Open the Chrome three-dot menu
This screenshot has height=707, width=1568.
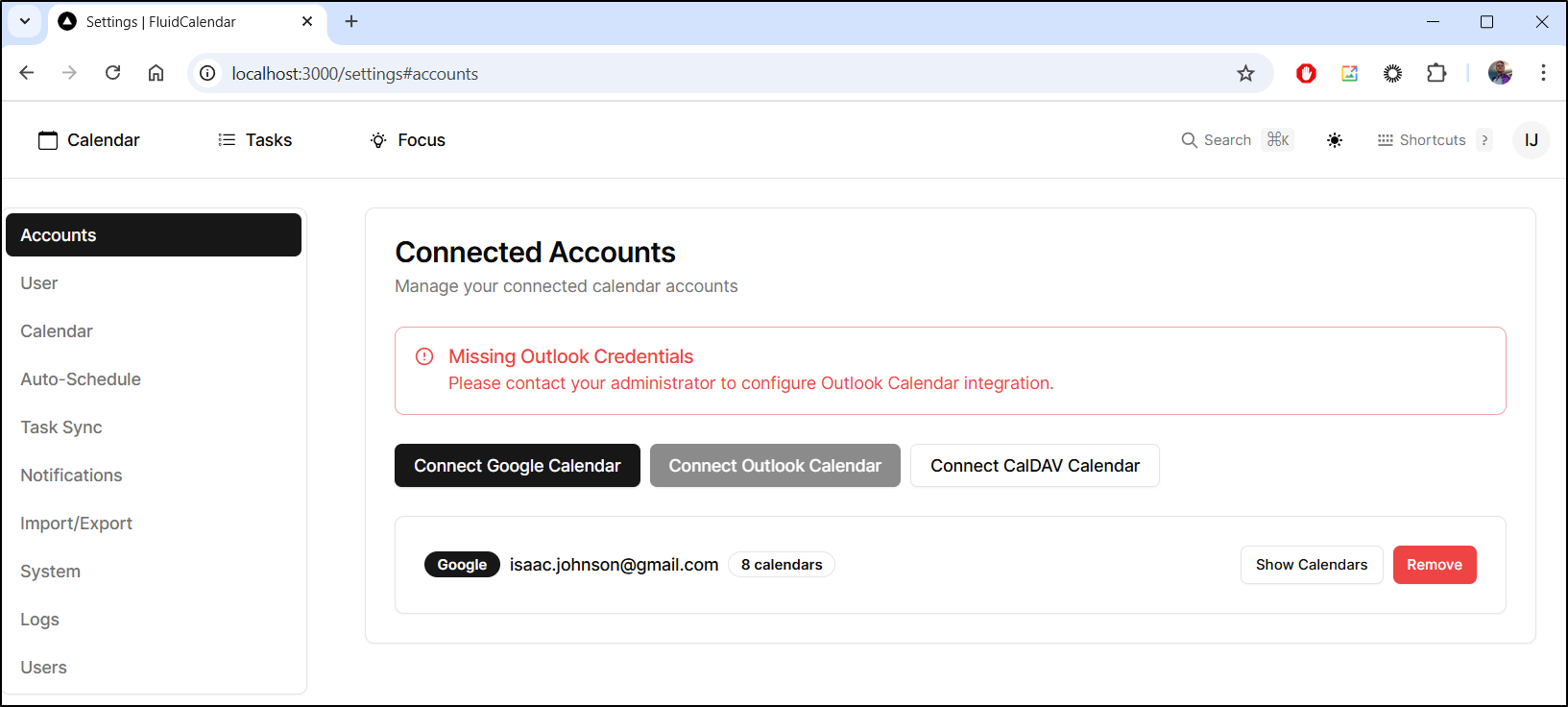[1543, 73]
